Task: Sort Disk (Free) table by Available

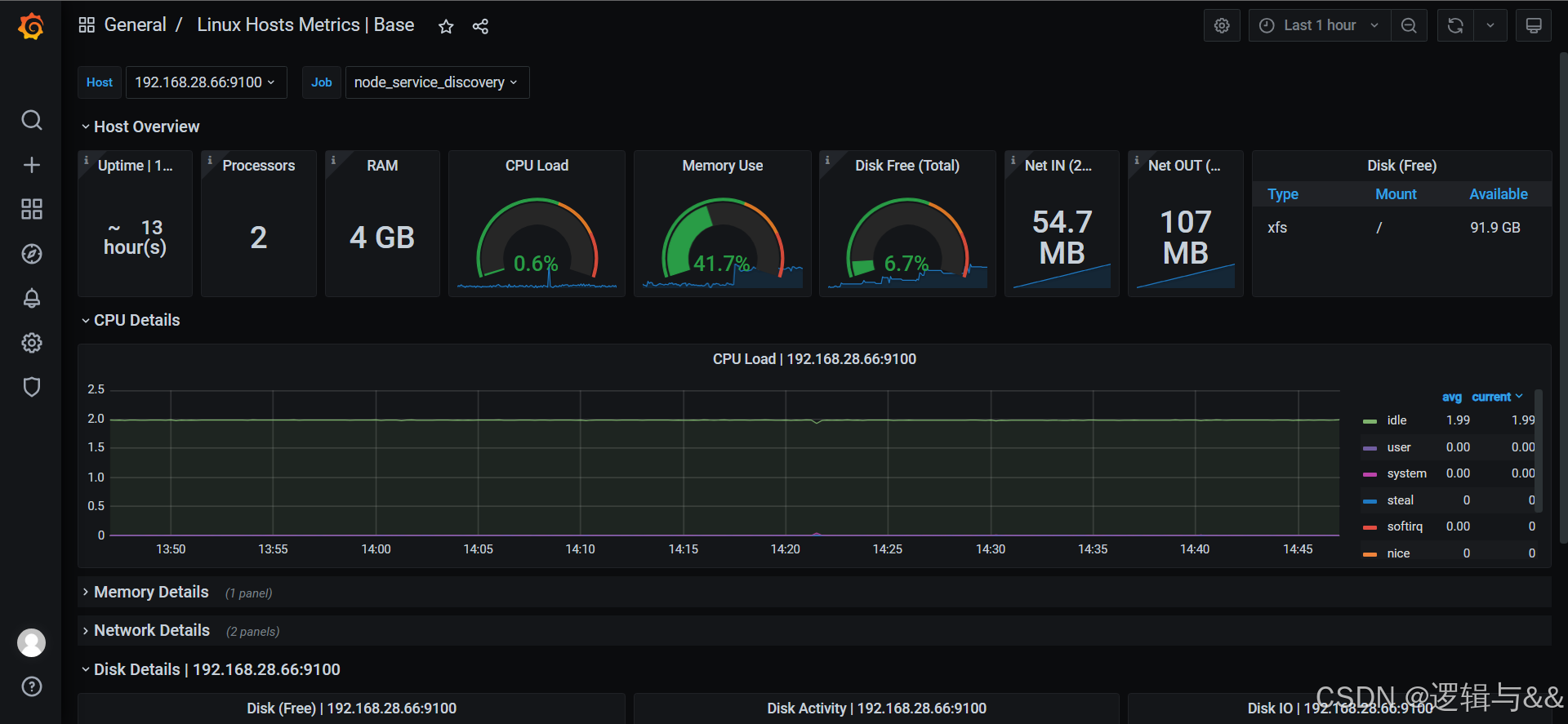Action: tap(1499, 194)
